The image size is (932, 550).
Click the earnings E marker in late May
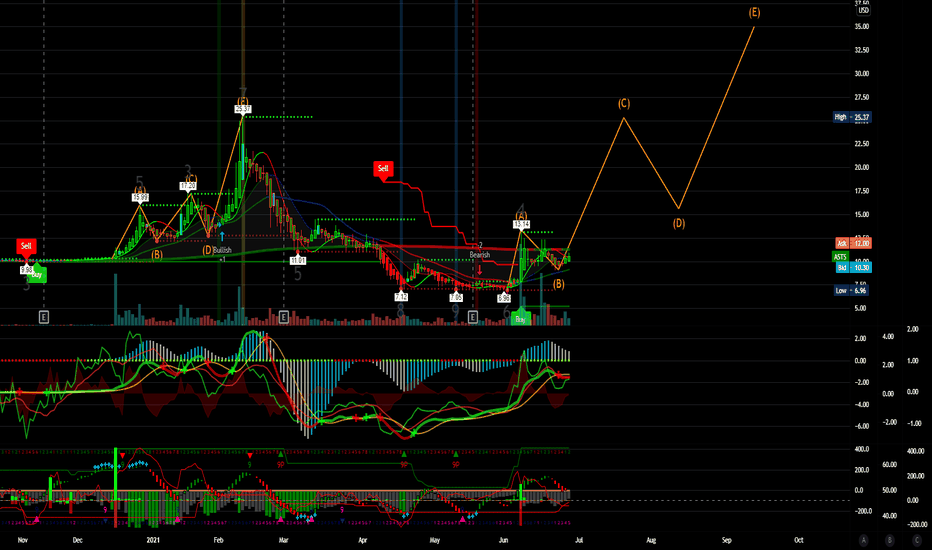473,317
